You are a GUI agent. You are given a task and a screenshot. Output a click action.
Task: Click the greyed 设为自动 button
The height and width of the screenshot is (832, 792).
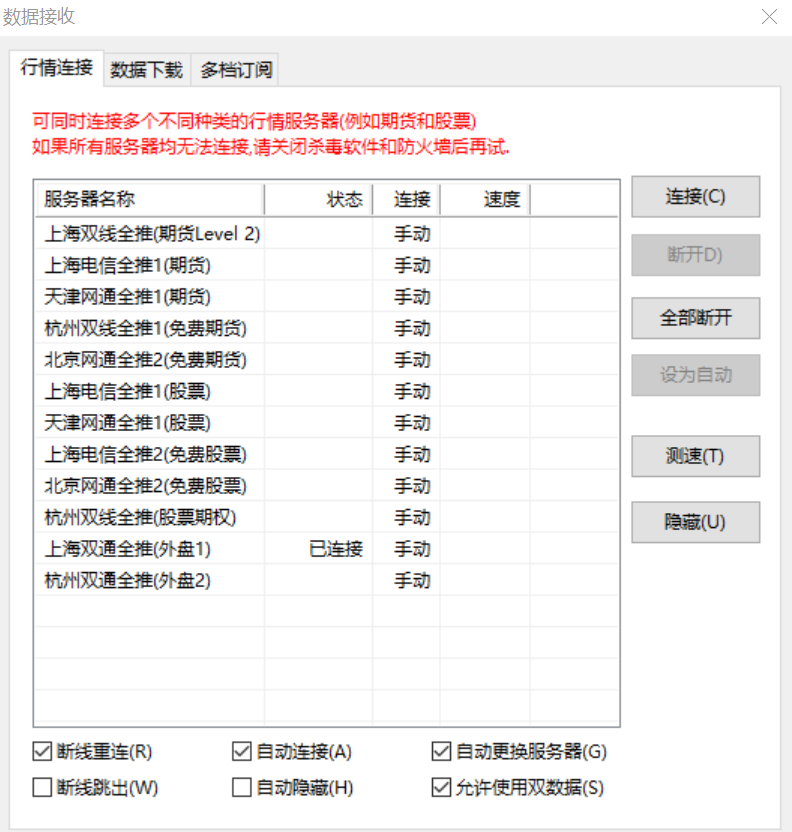pyautogui.click(x=695, y=375)
